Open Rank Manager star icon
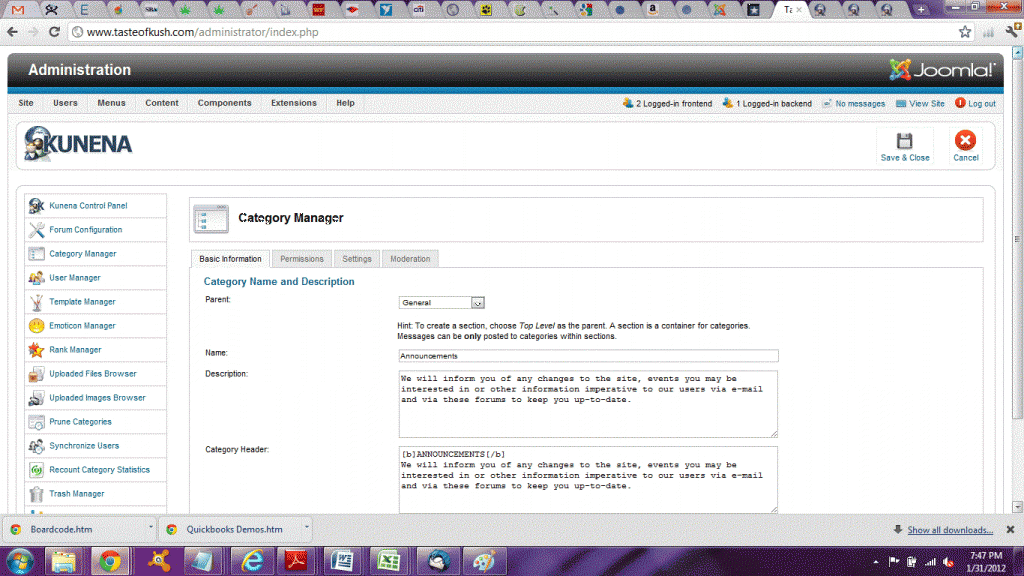 coord(37,350)
